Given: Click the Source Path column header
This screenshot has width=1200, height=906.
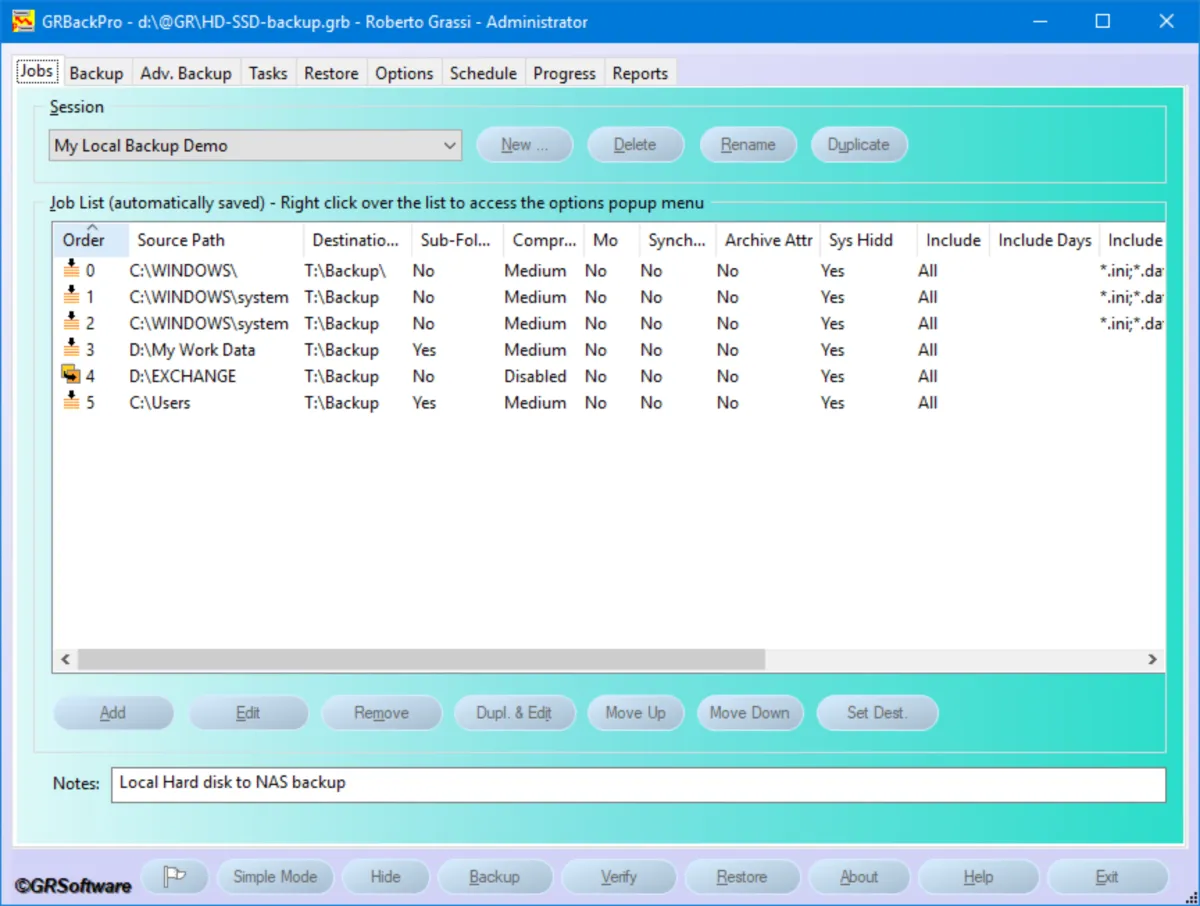Looking at the screenshot, I should tap(216, 240).
